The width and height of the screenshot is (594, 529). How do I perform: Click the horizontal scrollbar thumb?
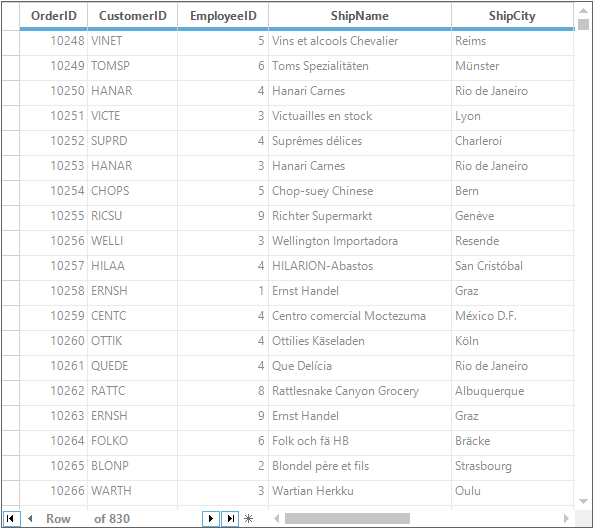pos(347,518)
